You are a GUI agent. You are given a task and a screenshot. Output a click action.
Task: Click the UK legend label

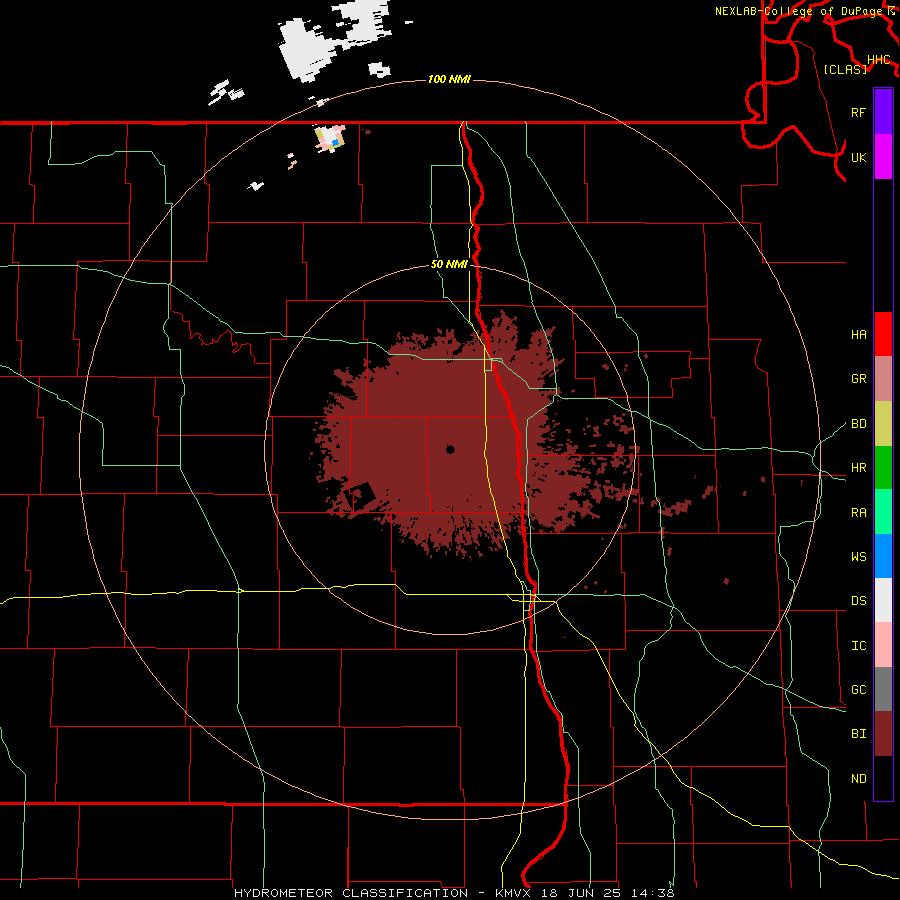coord(858,157)
